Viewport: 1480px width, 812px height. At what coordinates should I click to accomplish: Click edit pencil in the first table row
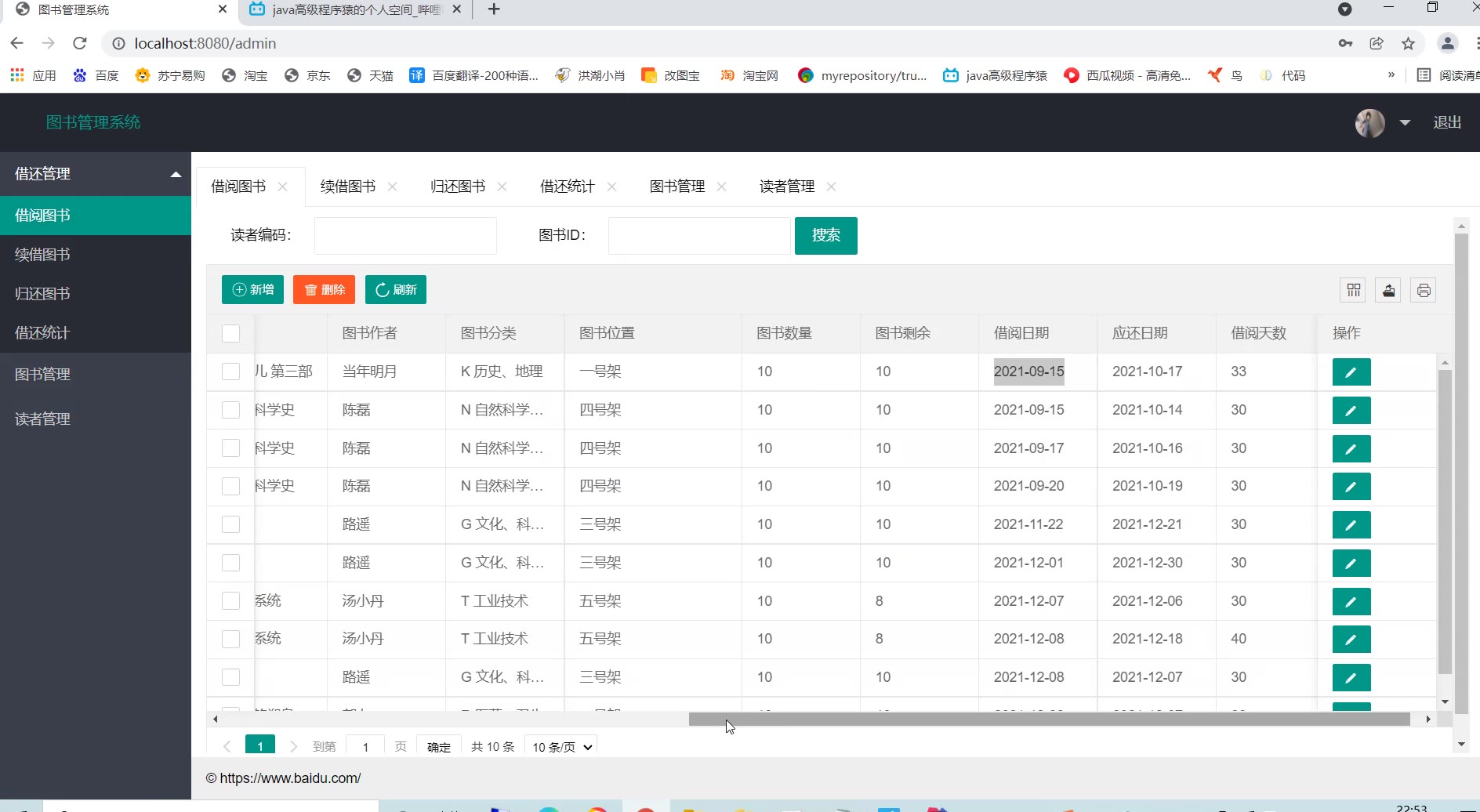[1351, 372]
